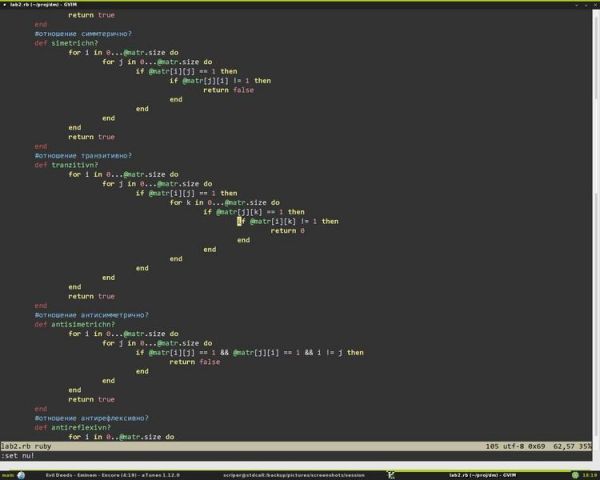Click the '35%' scroll percentage in status line
600x480 pixels.
585,446
